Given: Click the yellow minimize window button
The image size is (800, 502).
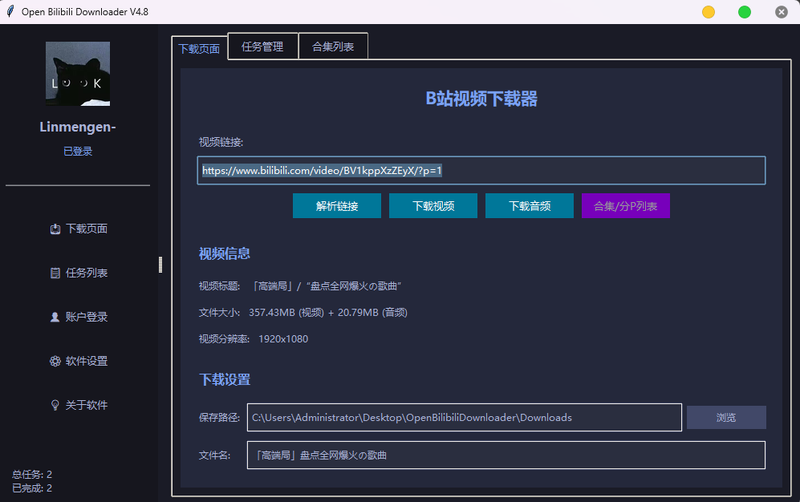Looking at the screenshot, I should point(708,12).
